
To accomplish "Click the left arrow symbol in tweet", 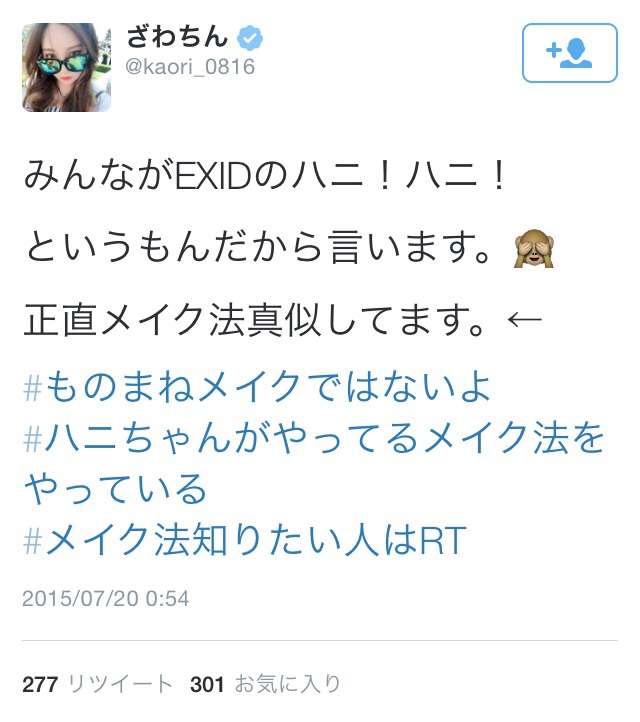I will click(524, 319).
